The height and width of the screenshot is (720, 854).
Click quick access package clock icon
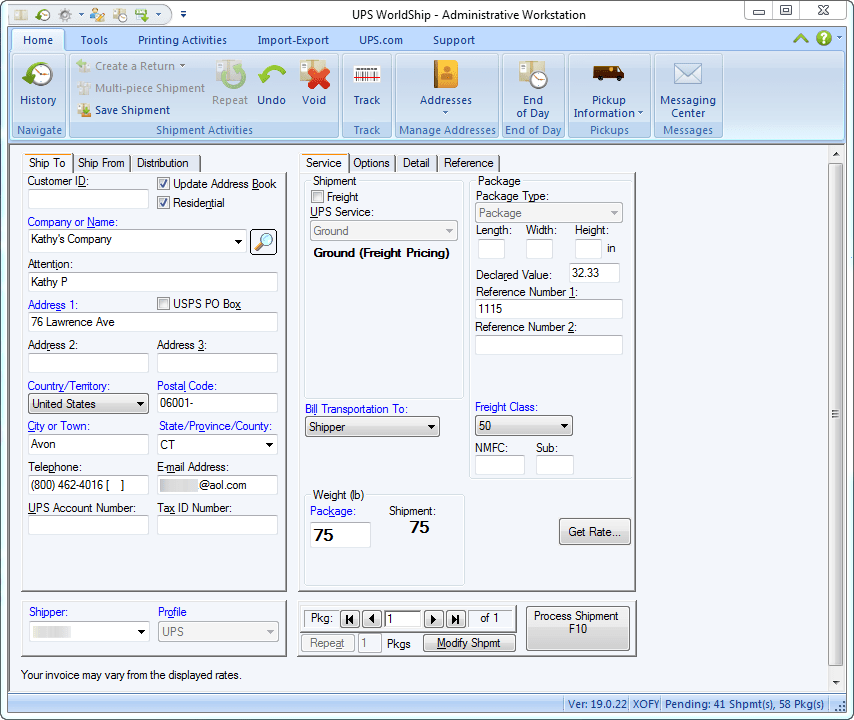[x=119, y=15]
